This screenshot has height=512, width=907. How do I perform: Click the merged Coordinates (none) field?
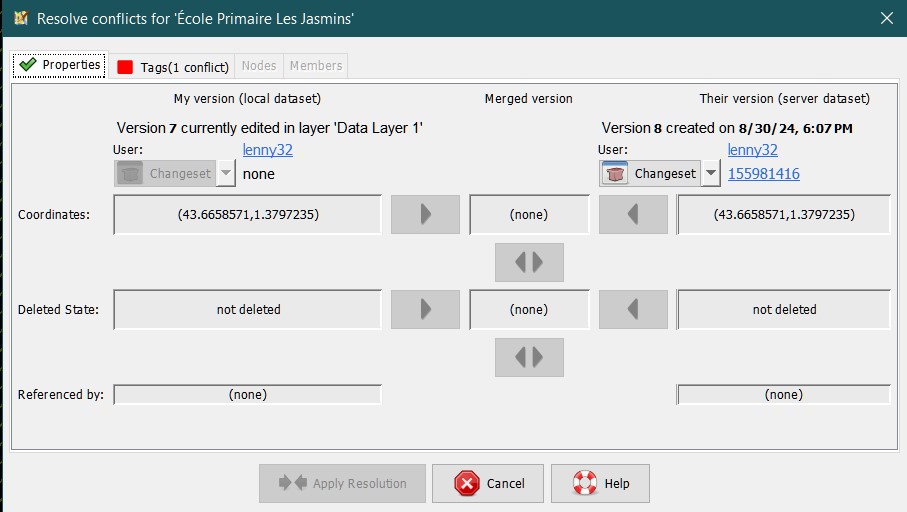(529, 214)
